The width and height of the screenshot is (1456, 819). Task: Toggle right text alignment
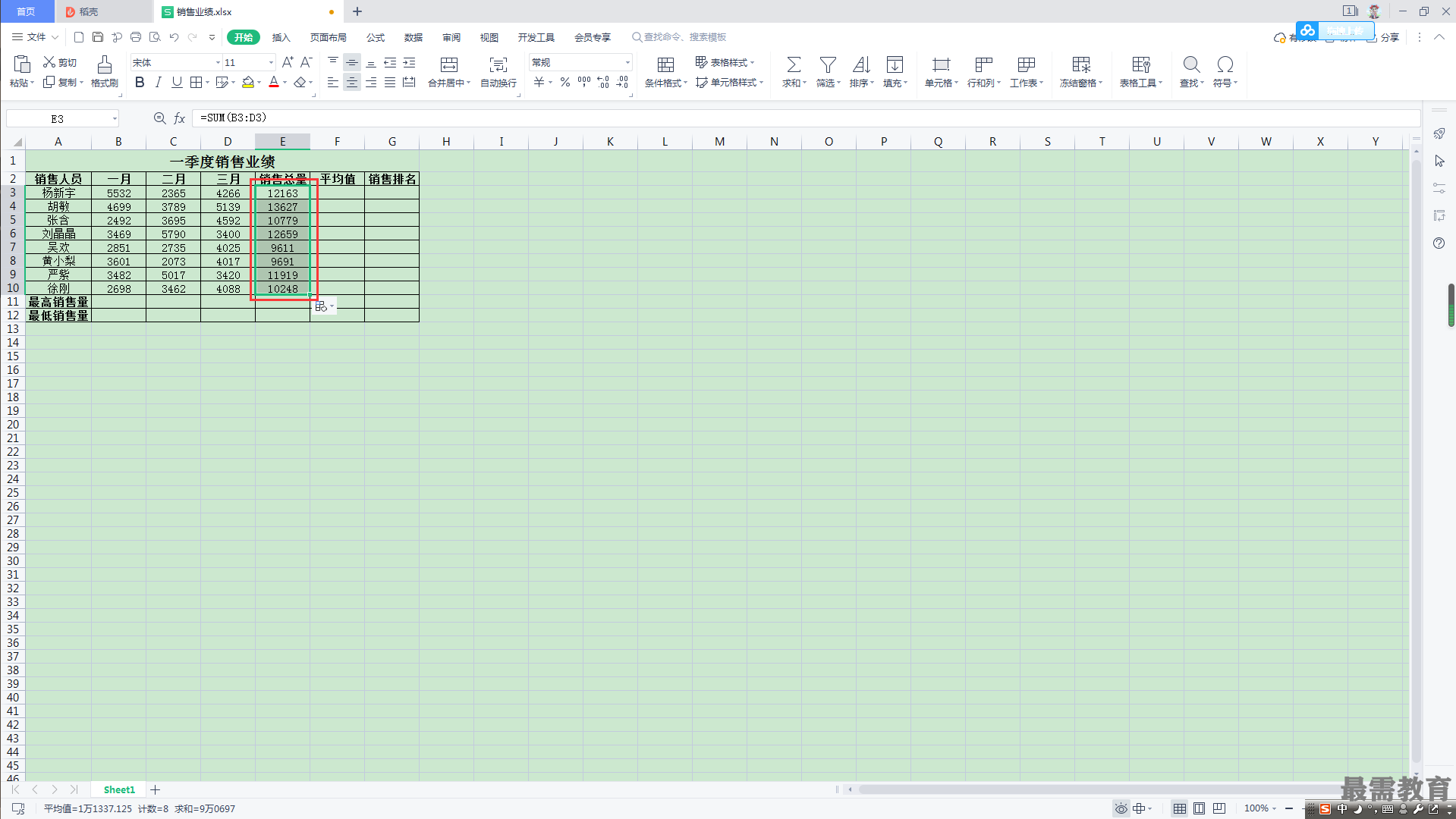[371, 82]
